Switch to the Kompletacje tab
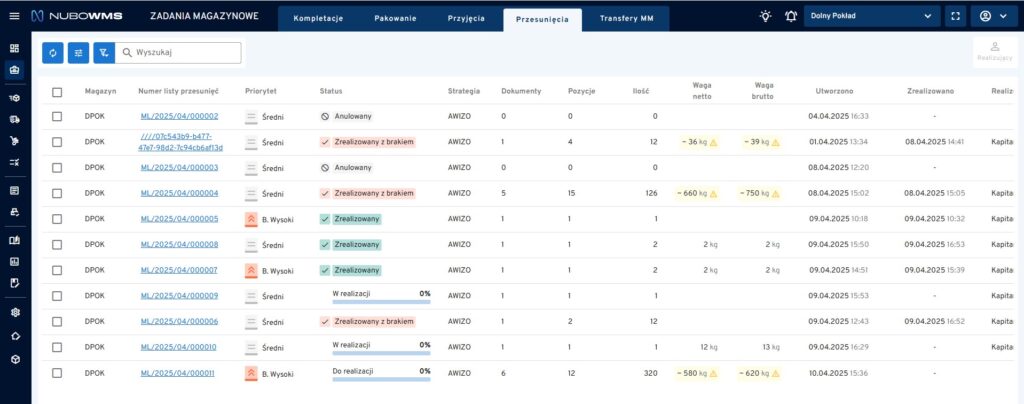This screenshot has height=404, width=1024. 318,19
